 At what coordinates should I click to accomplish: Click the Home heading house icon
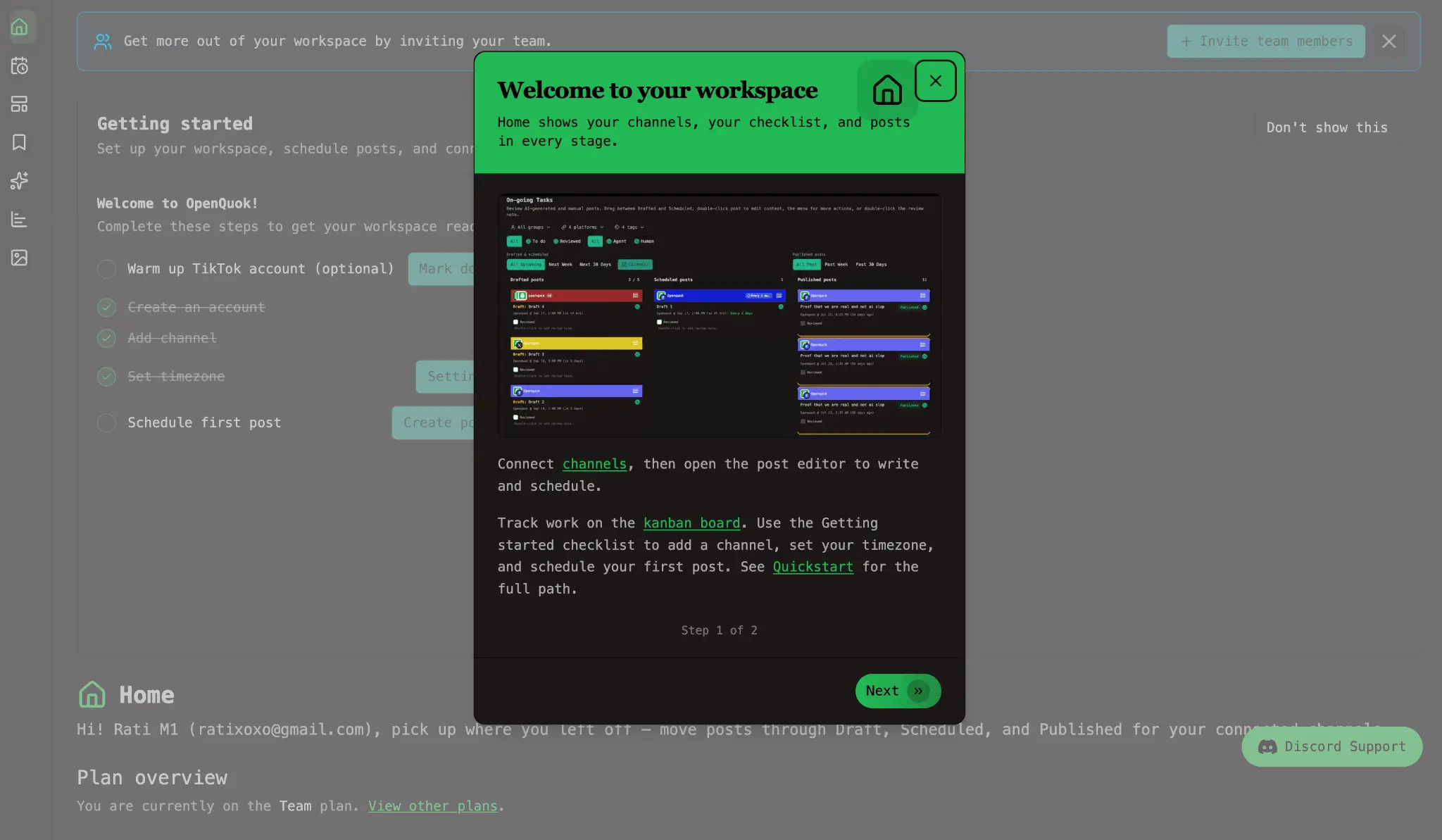92,695
